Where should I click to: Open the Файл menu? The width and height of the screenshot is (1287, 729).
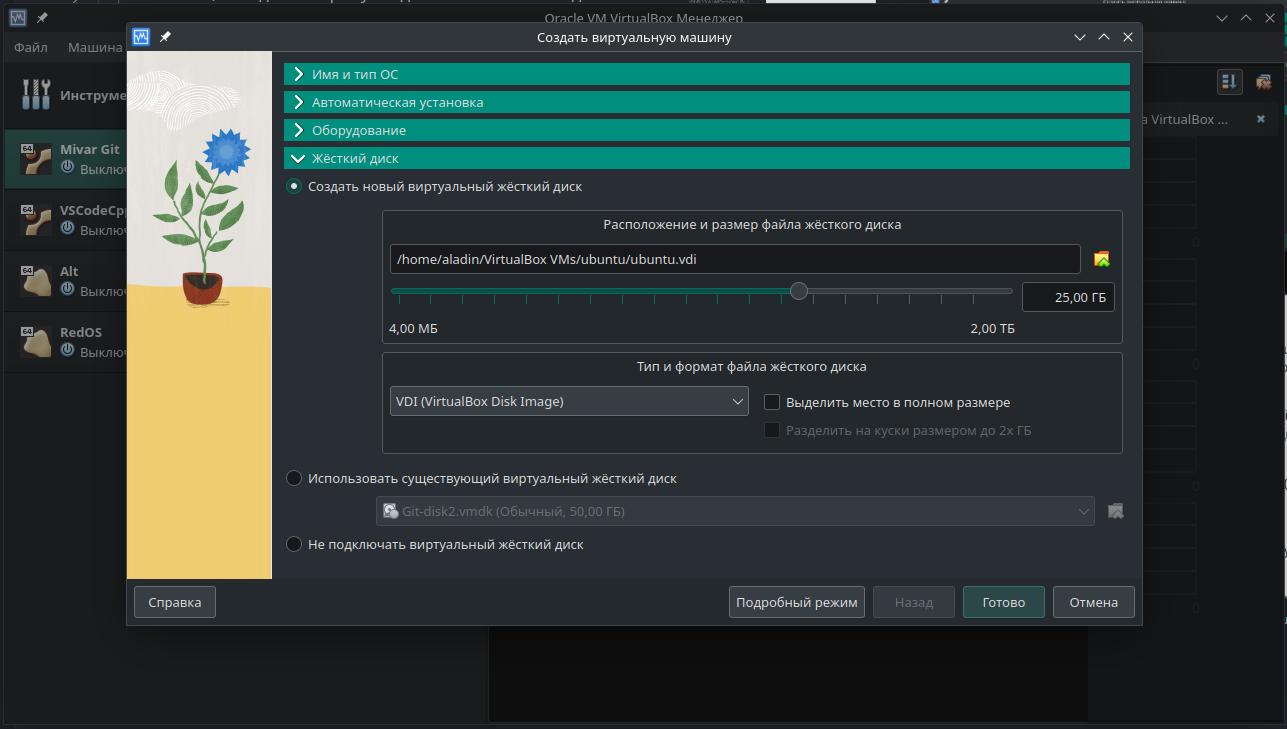pyautogui.click(x=30, y=47)
